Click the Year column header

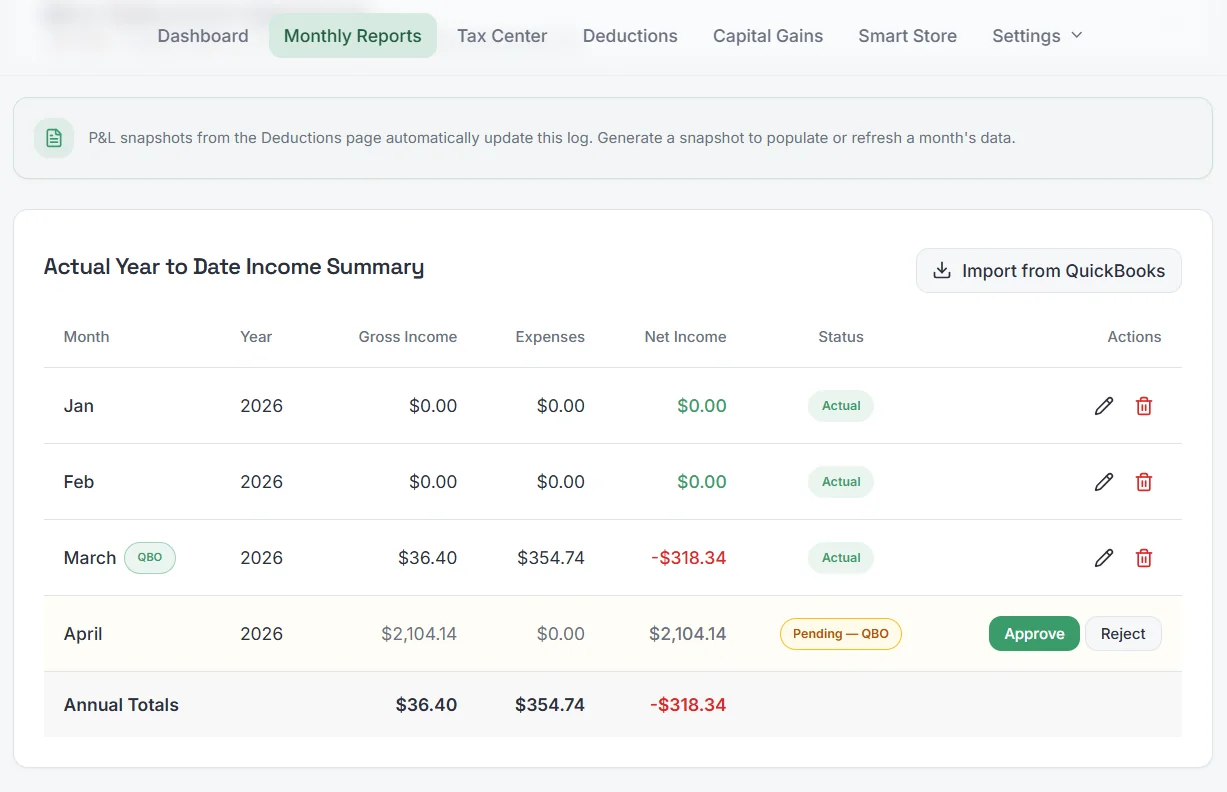(x=256, y=337)
